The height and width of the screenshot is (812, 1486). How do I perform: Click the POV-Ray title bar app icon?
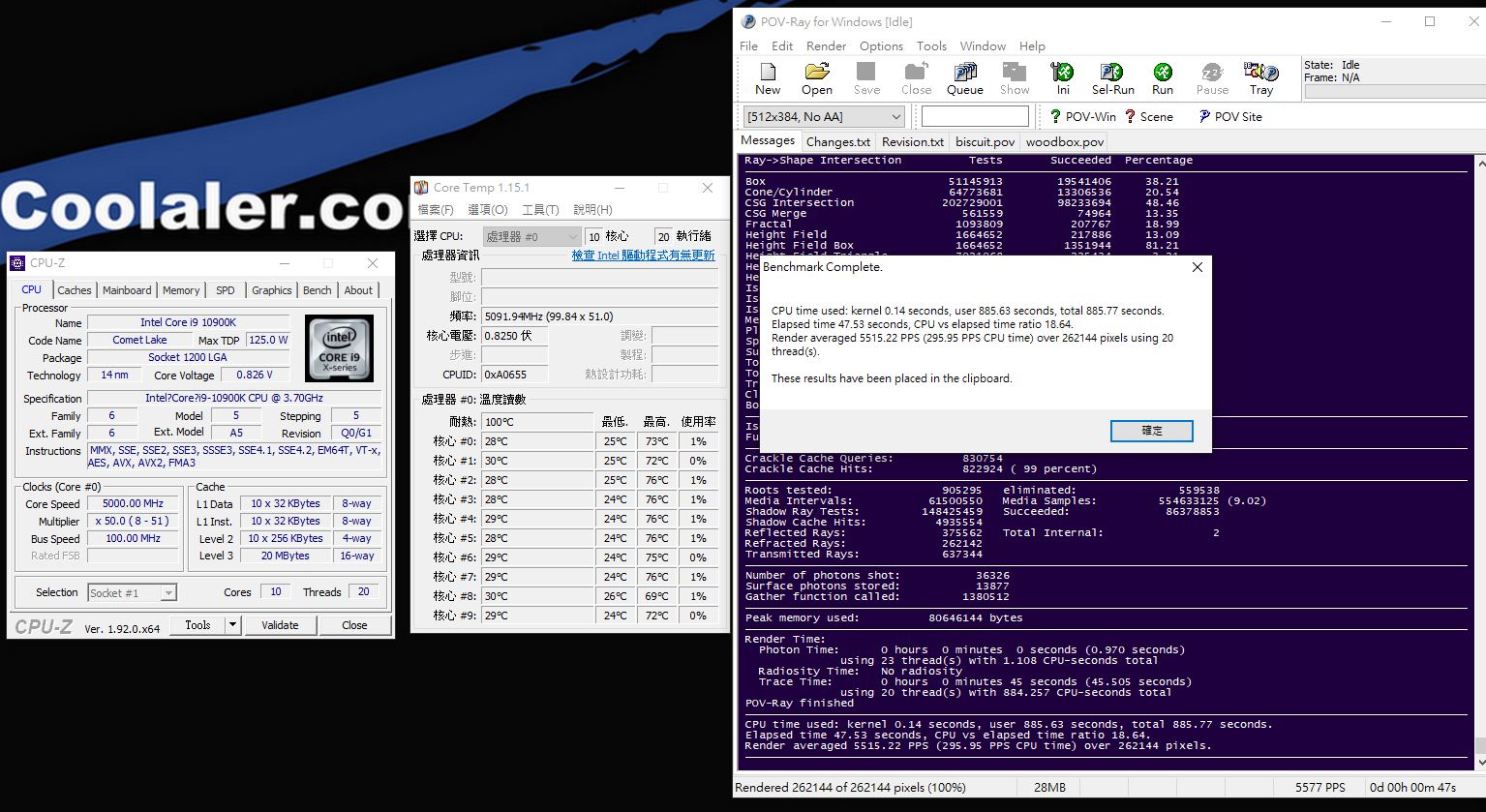coord(748,21)
